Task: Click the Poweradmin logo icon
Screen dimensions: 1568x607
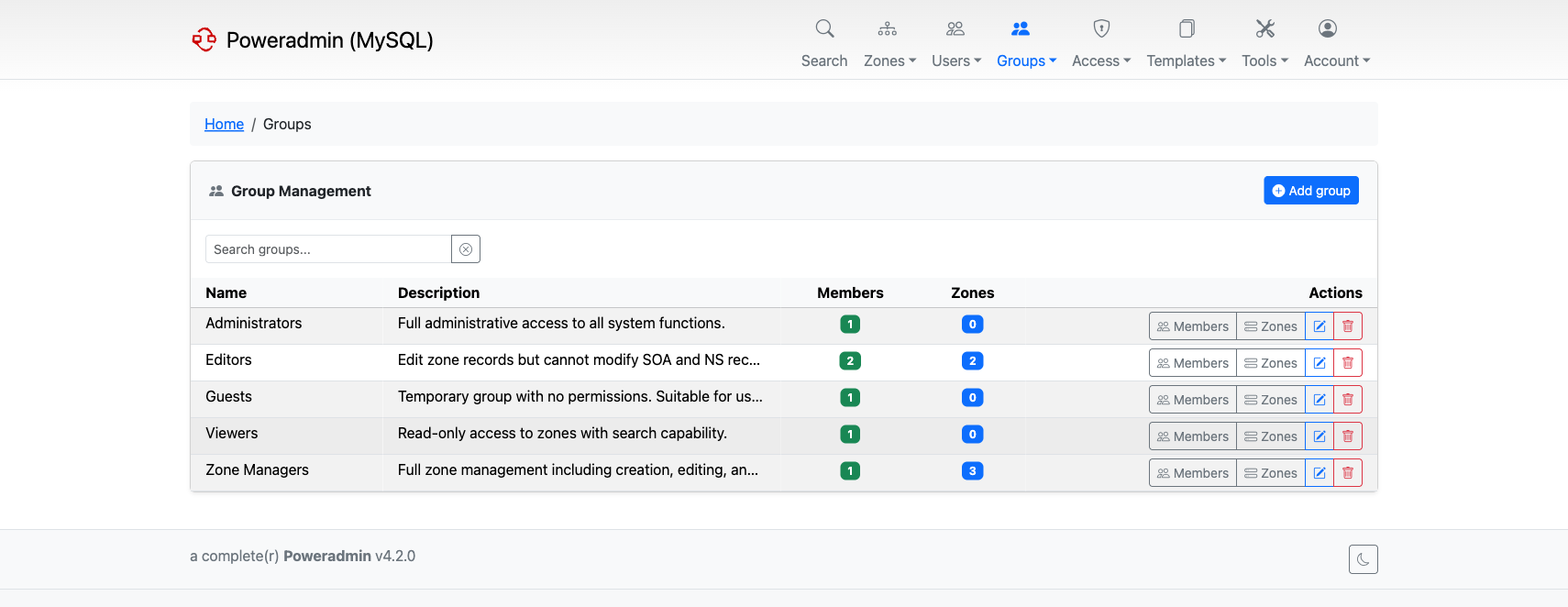Action: [x=204, y=39]
